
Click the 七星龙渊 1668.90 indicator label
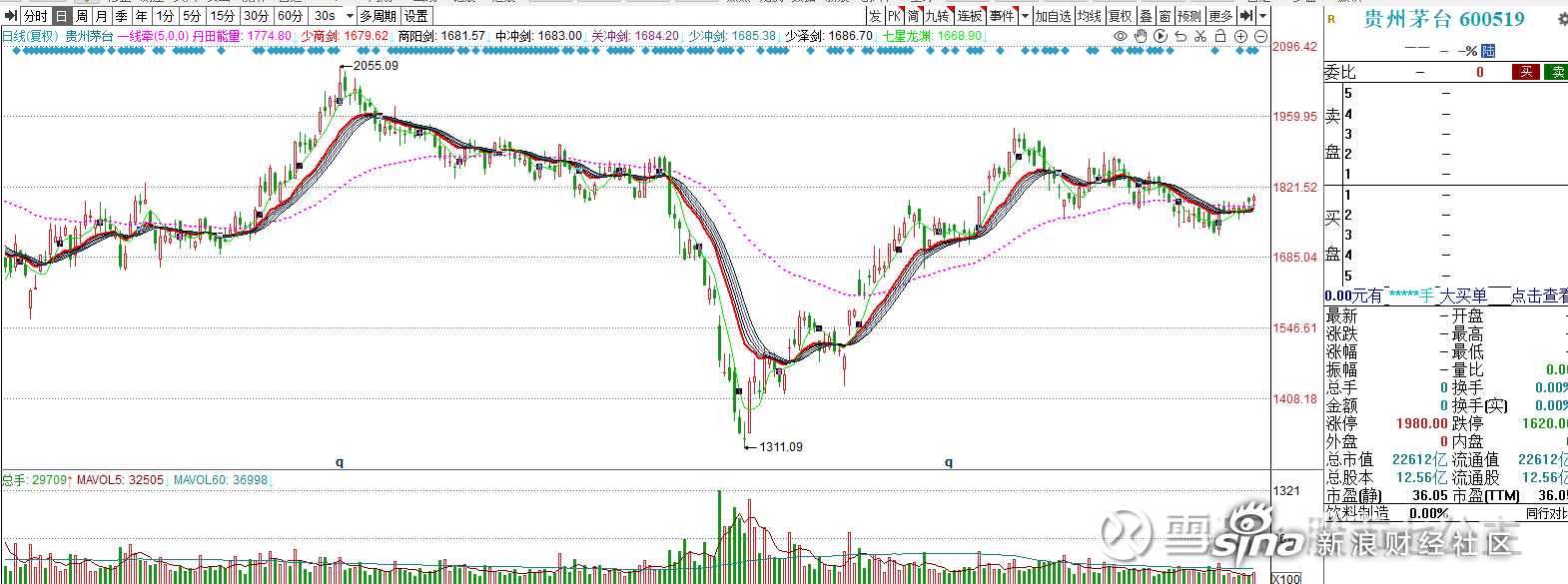(x=932, y=36)
